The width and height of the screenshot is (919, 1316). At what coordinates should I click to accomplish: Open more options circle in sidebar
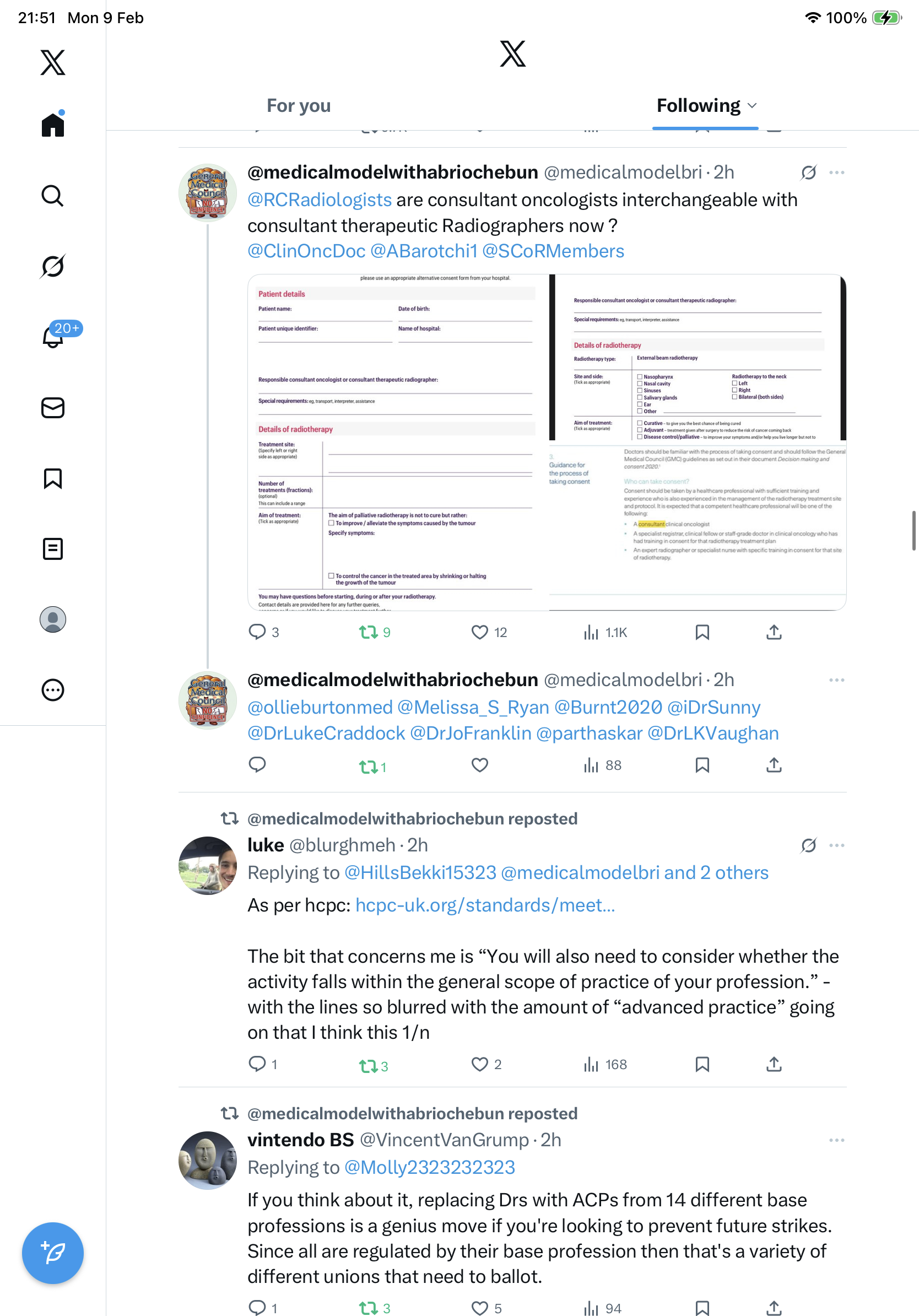click(x=53, y=689)
